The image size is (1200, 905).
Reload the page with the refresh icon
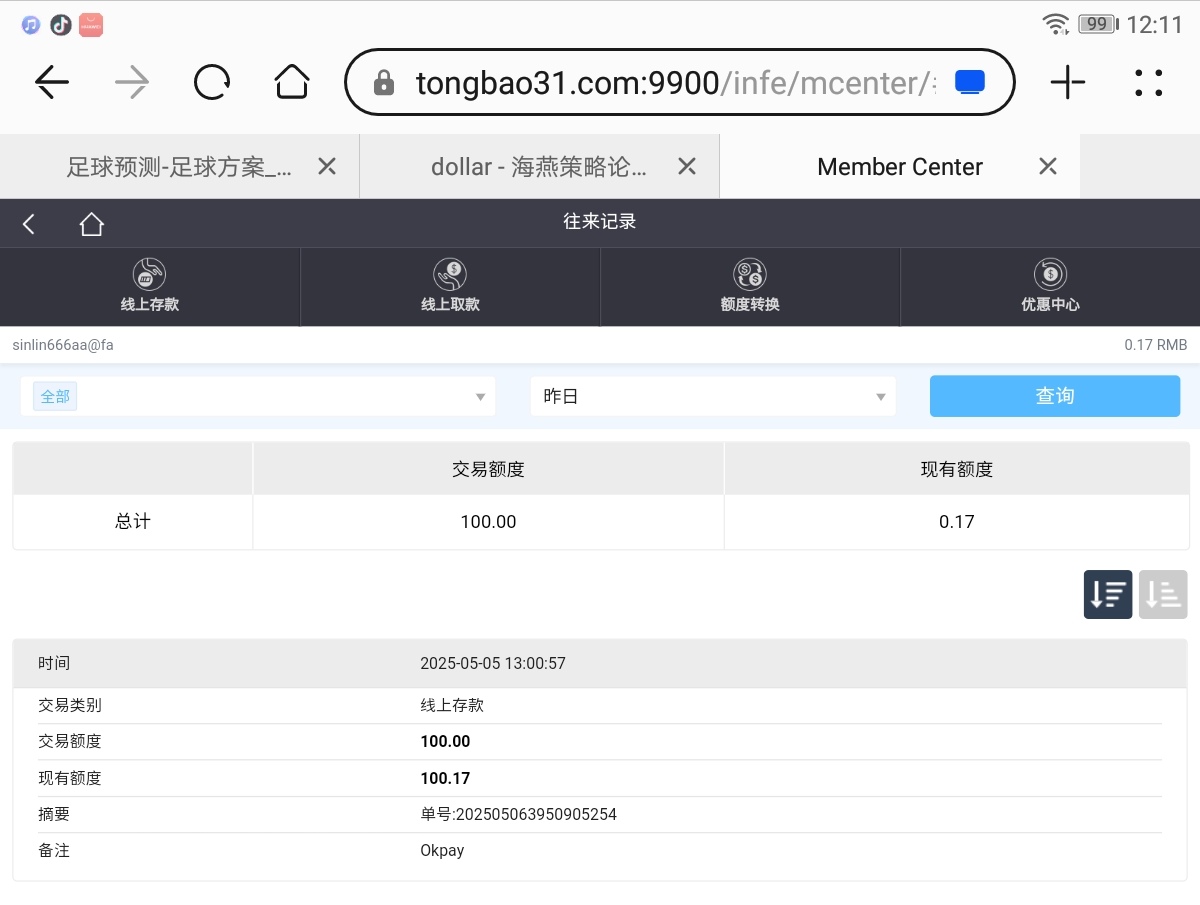tap(212, 83)
